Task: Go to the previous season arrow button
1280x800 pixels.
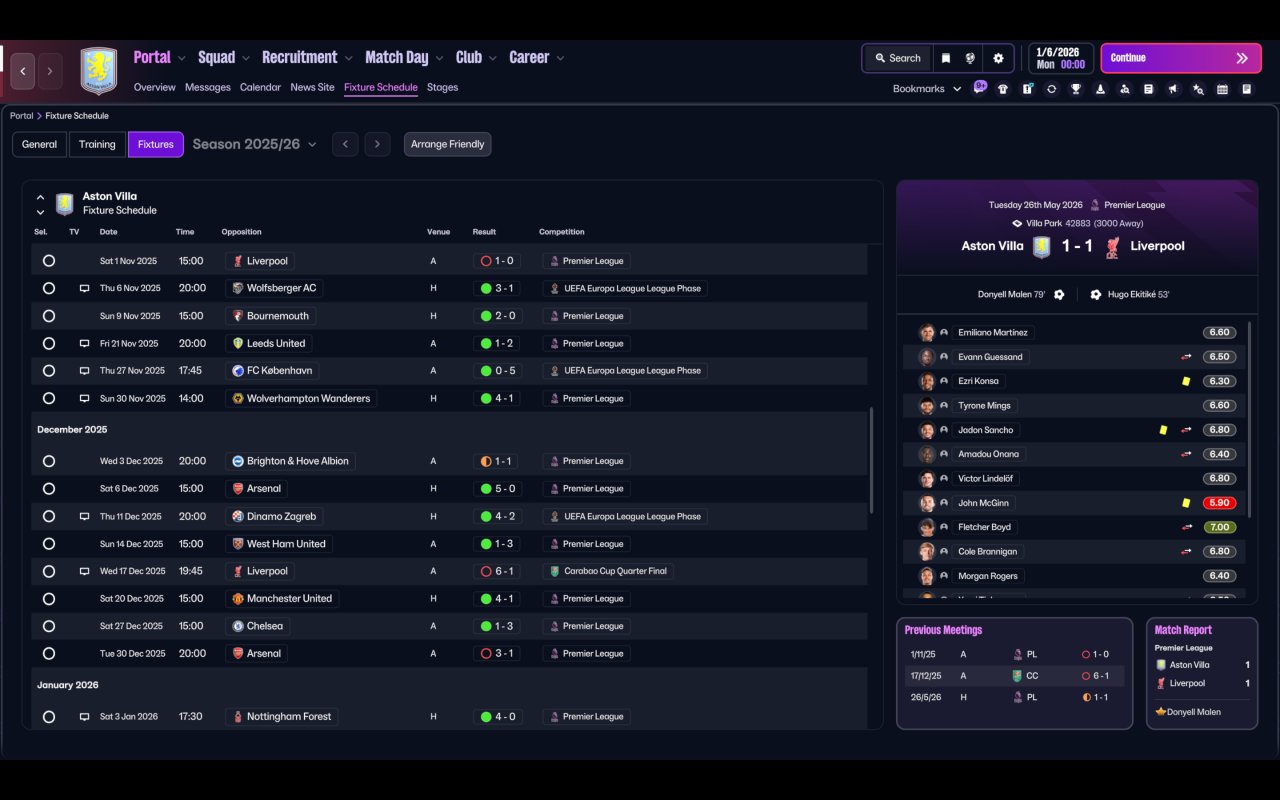Action: pos(345,144)
